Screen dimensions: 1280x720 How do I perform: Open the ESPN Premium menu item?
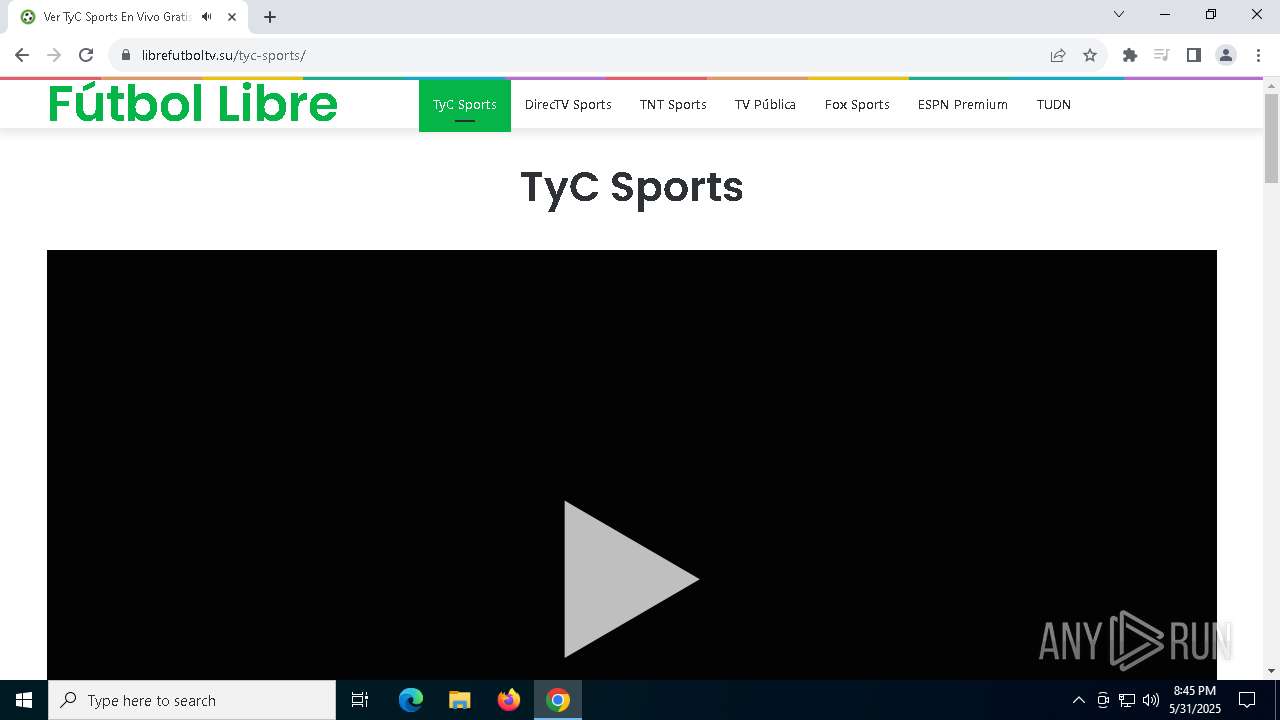tap(963, 104)
